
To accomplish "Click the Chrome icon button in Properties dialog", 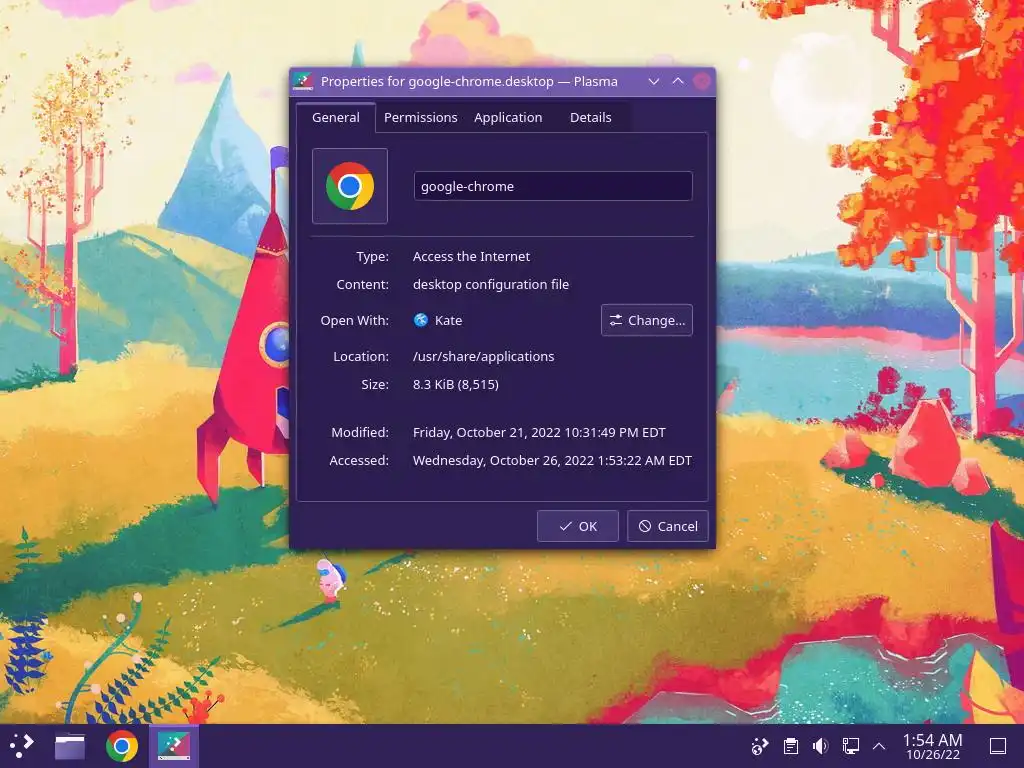I will point(349,186).
